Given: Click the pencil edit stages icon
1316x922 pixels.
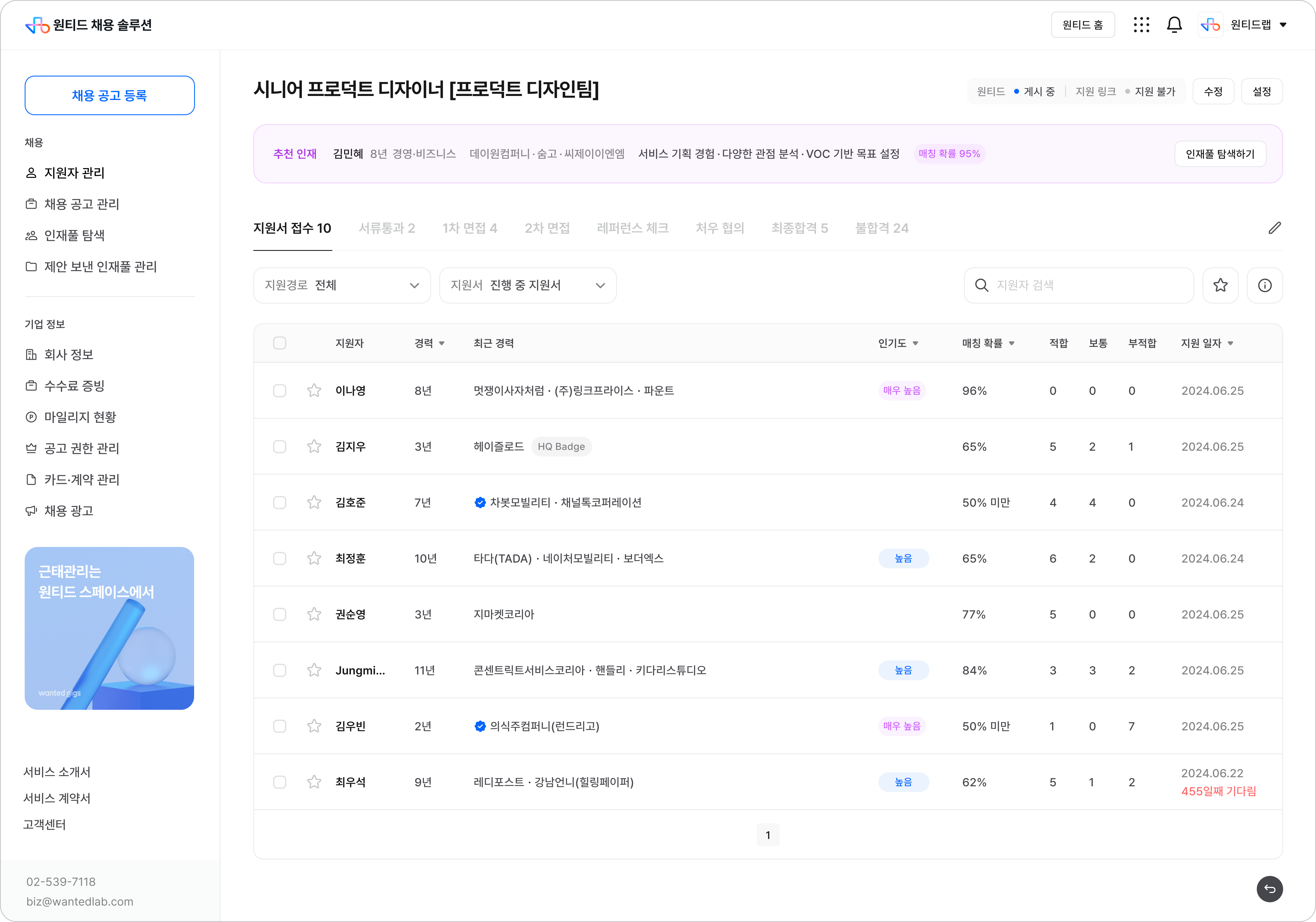Looking at the screenshot, I should pos(1274,228).
